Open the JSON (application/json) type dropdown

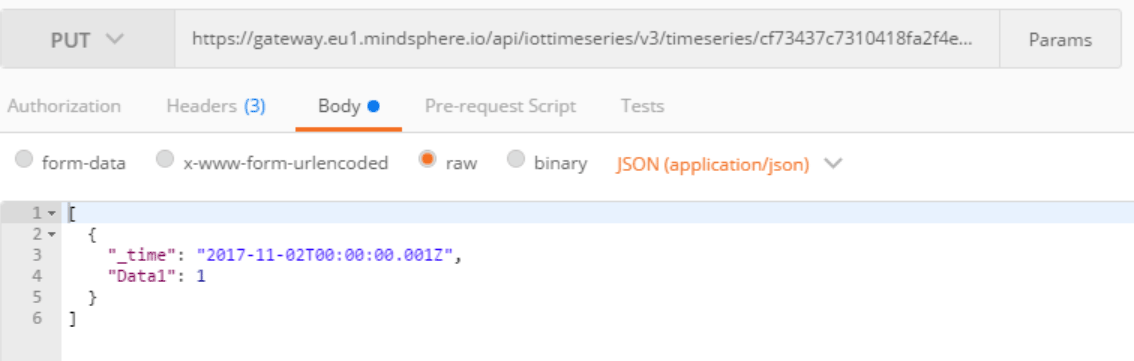(712, 164)
